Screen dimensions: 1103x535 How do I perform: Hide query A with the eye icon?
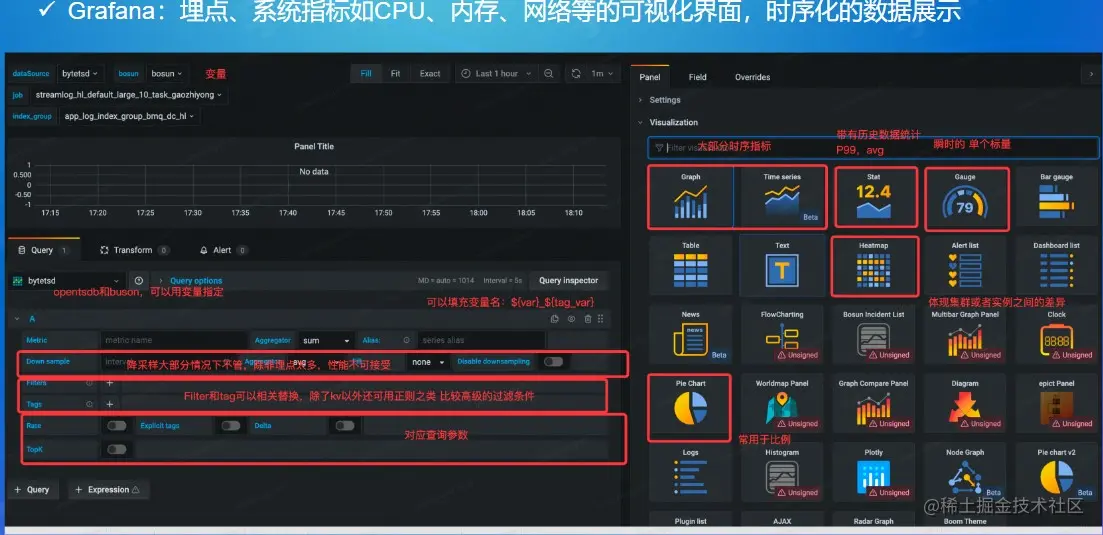click(571, 318)
